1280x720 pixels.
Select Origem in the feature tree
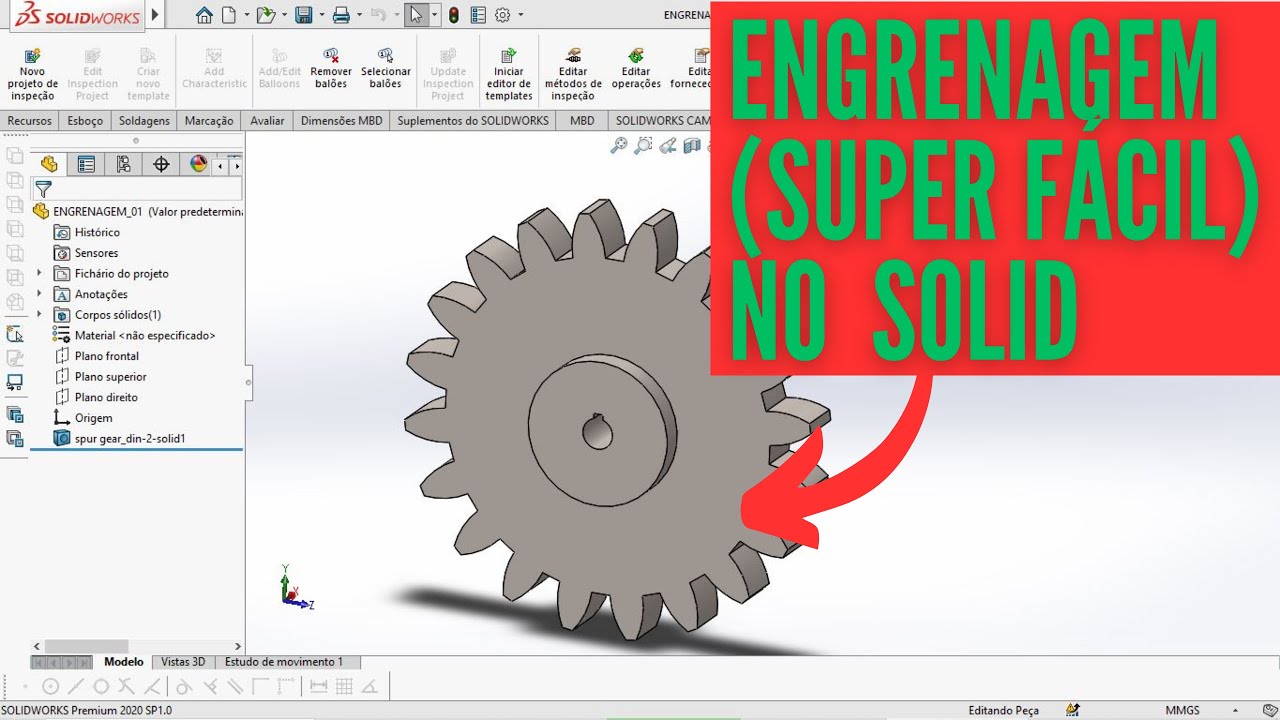coord(83,418)
